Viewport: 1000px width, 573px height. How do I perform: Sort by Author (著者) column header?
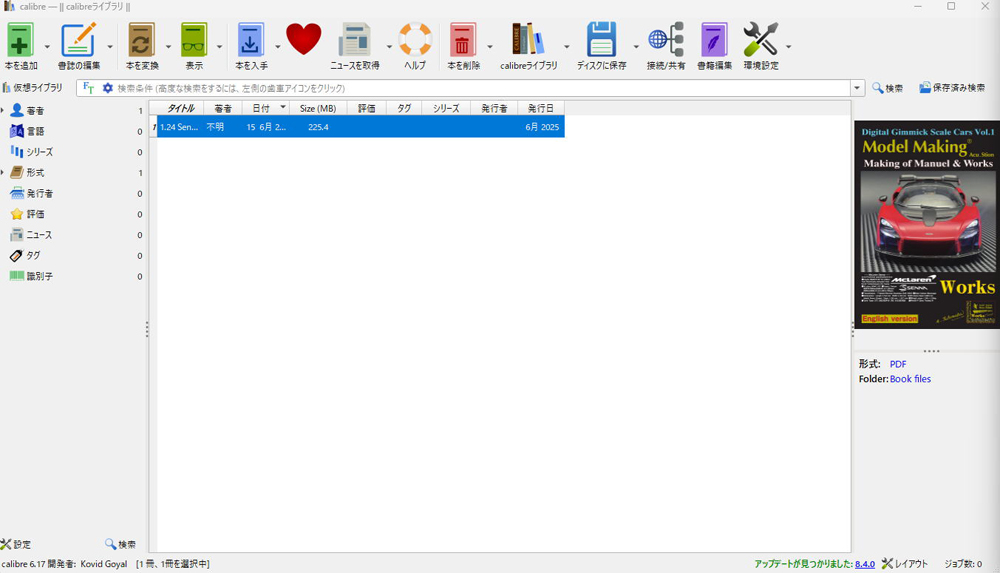(x=223, y=108)
